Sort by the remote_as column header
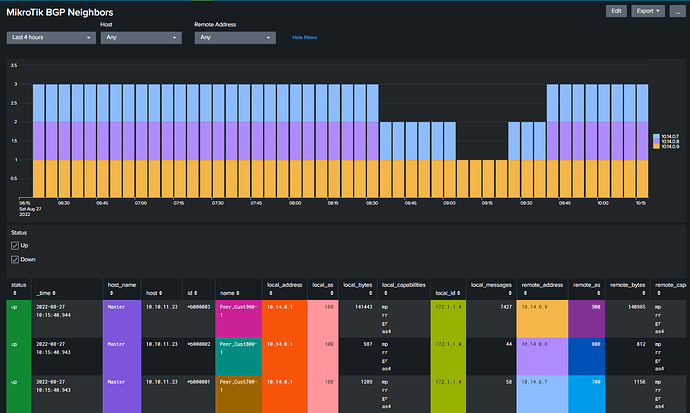The height and width of the screenshot is (413, 690). pos(587,289)
